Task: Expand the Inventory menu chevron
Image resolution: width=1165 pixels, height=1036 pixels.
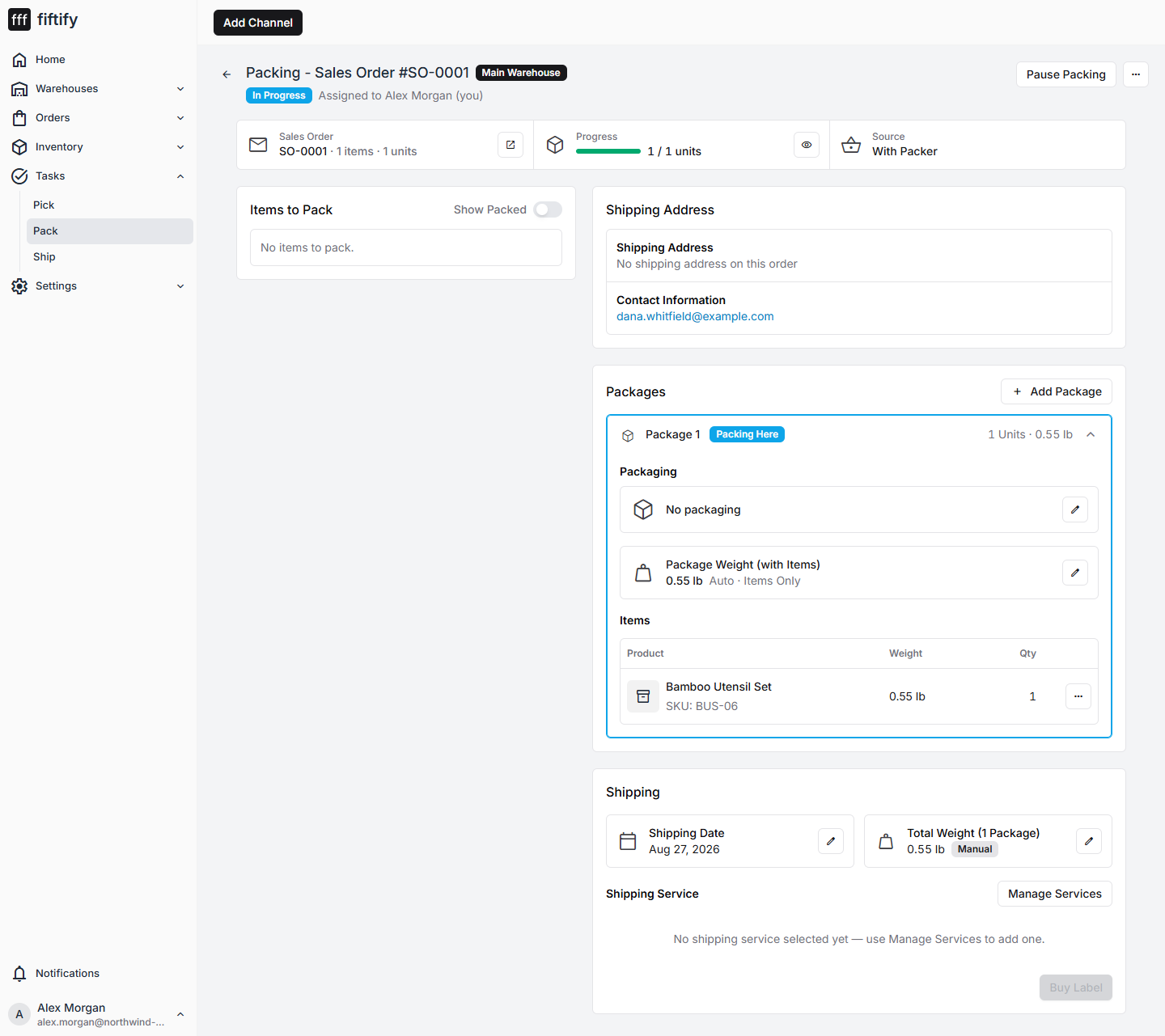Action: pyautogui.click(x=180, y=147)
